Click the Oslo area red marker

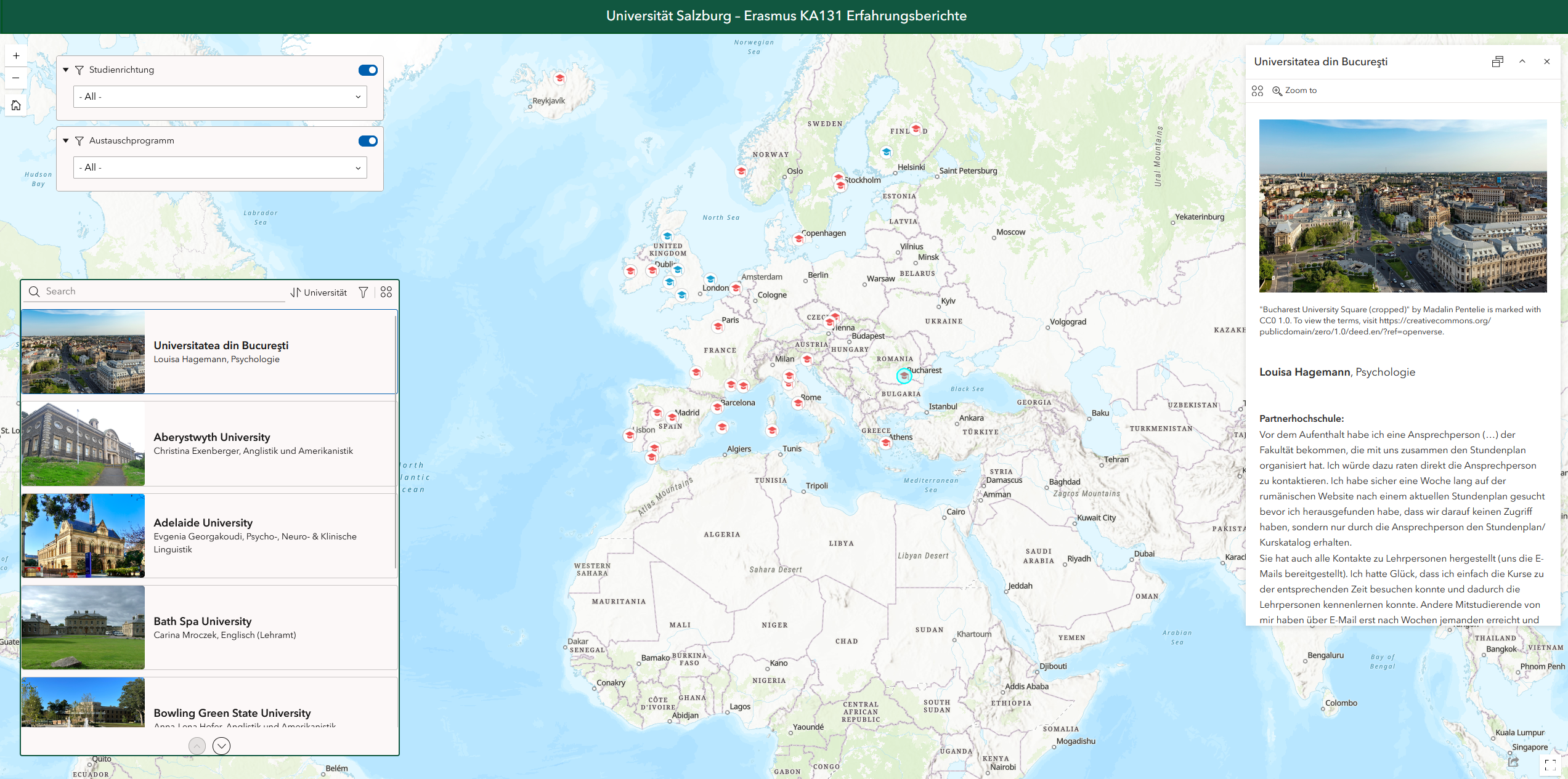coord(741,171)
